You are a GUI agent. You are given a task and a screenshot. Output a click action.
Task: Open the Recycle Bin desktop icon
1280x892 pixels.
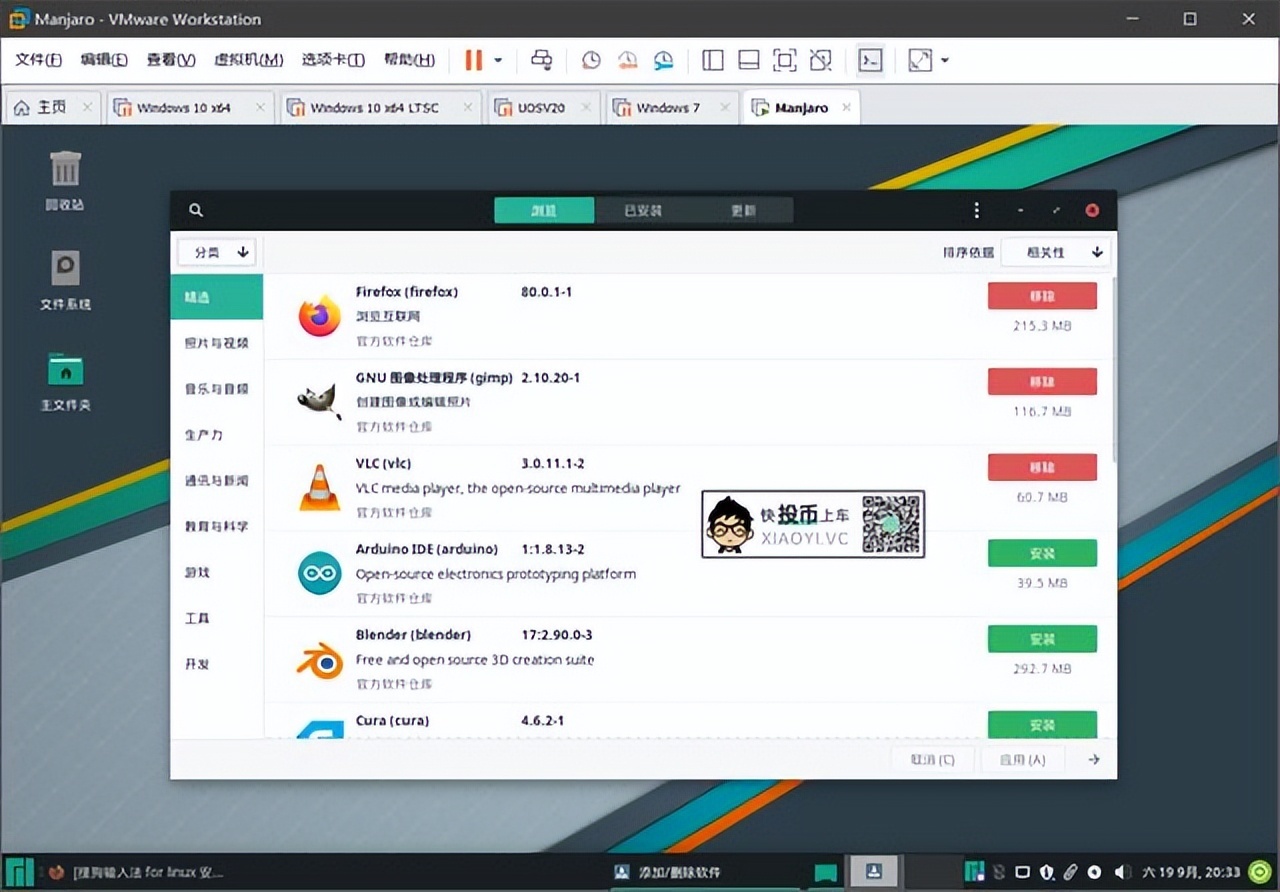(x=65, y=181)
